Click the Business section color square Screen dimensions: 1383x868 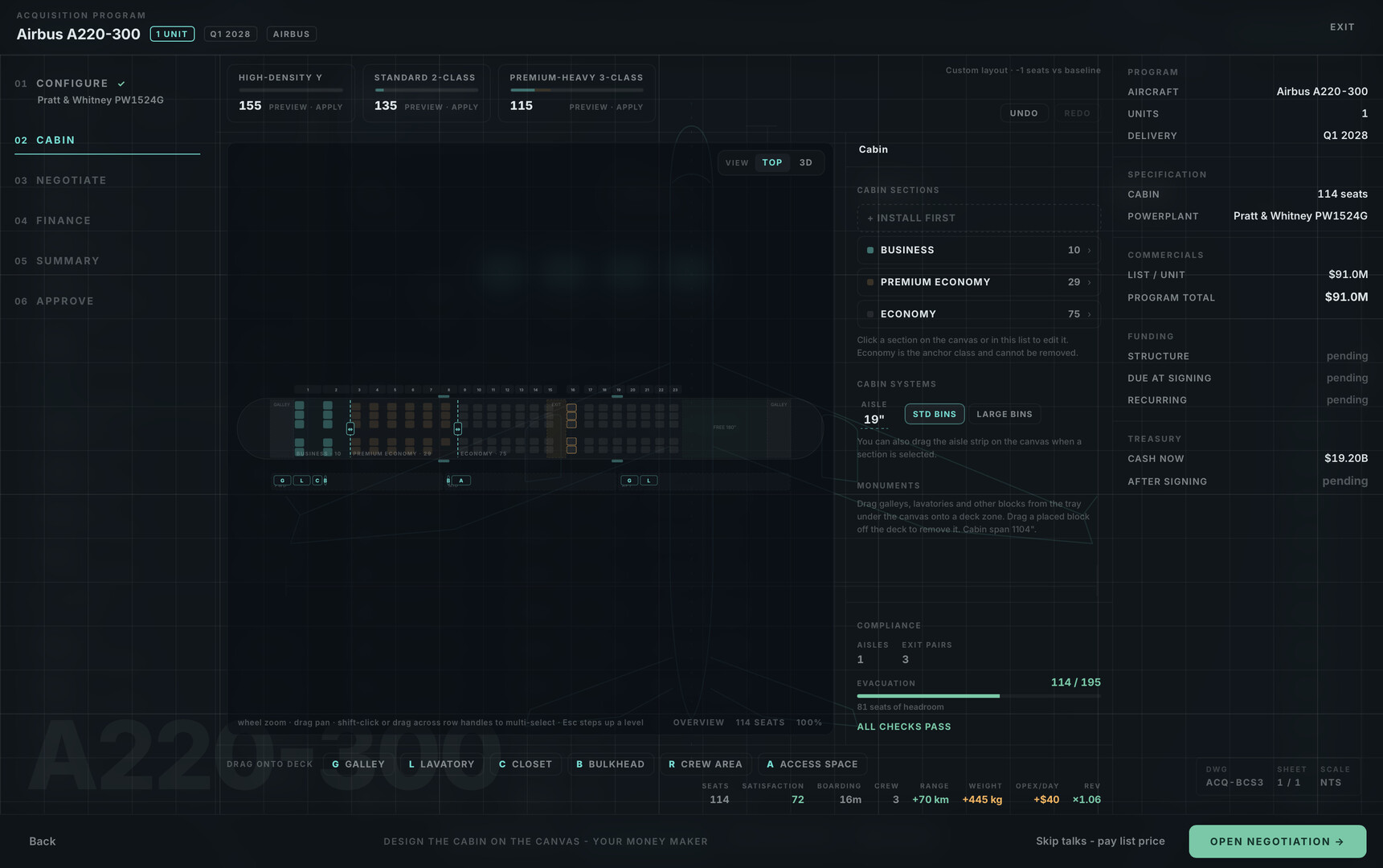coord(870,250)
